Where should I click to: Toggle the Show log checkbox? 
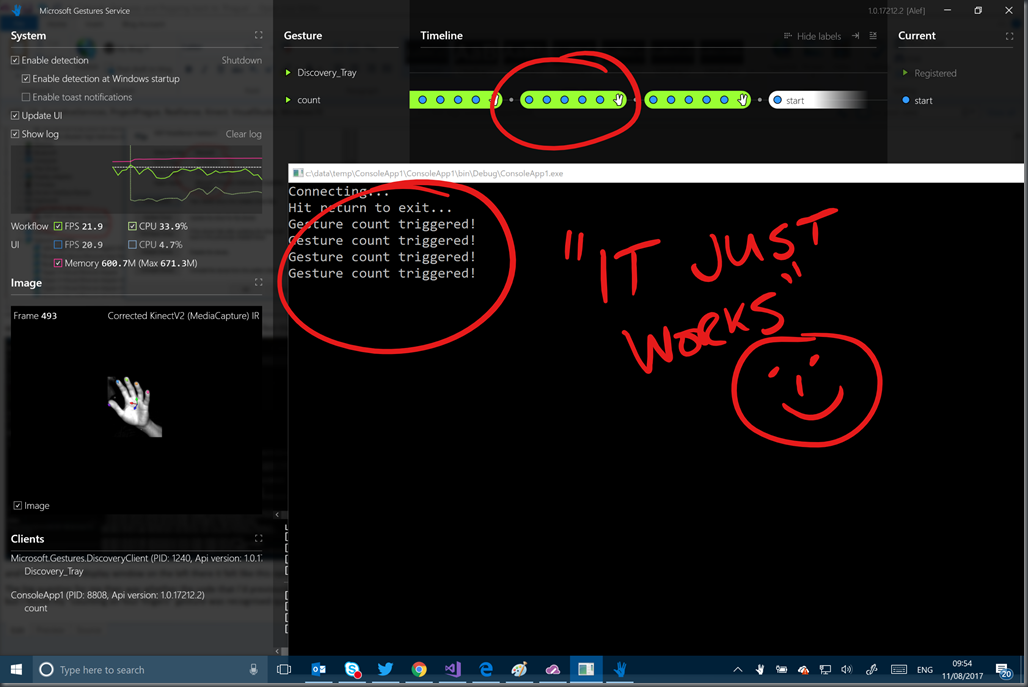point(15,134)
